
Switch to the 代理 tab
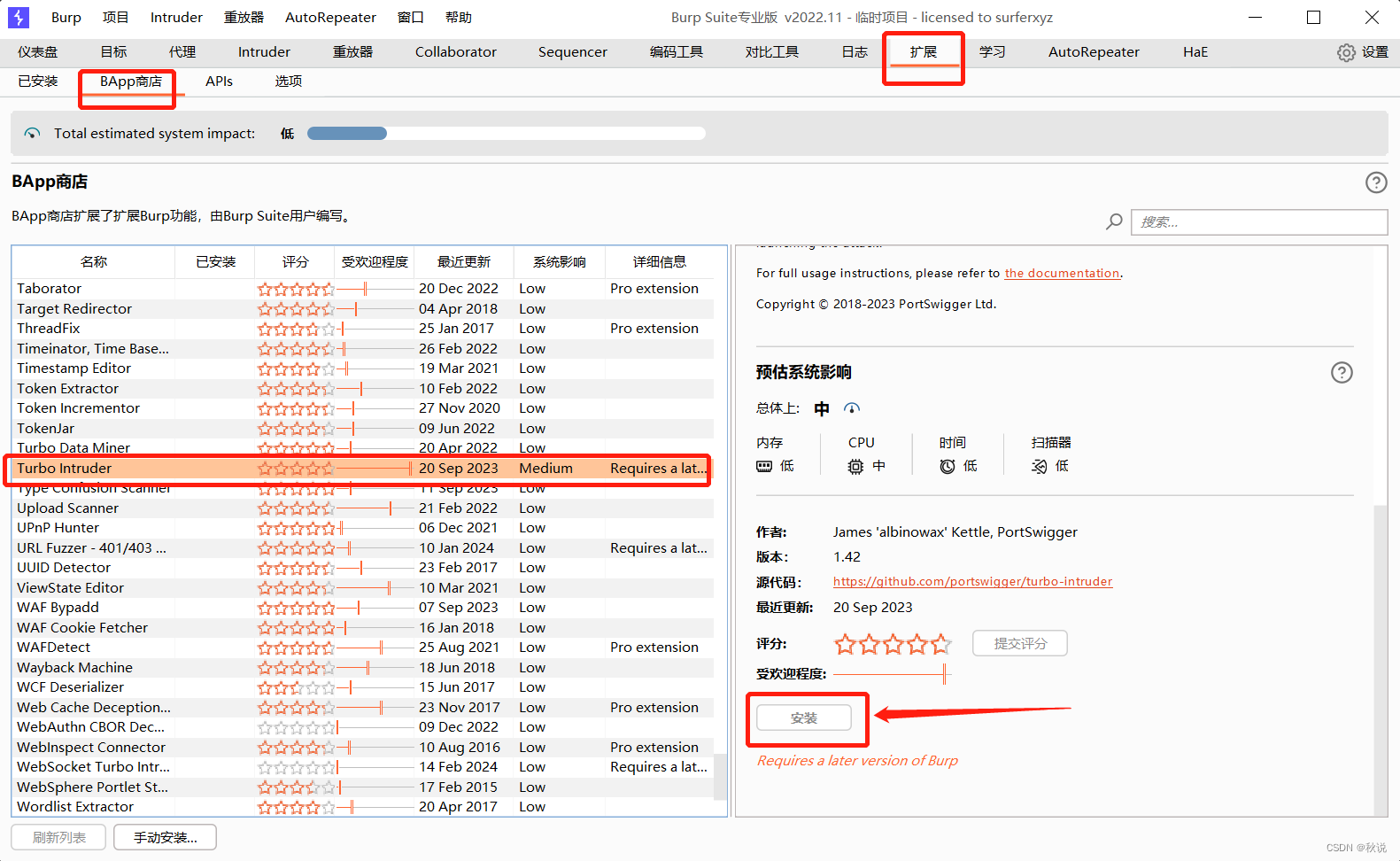click(x=182, y=52)
